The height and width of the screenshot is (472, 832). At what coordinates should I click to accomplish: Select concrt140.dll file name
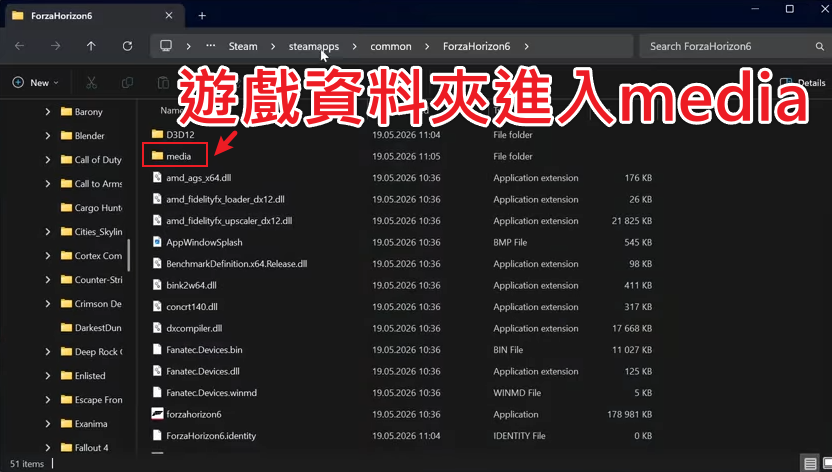pos(192,307)
